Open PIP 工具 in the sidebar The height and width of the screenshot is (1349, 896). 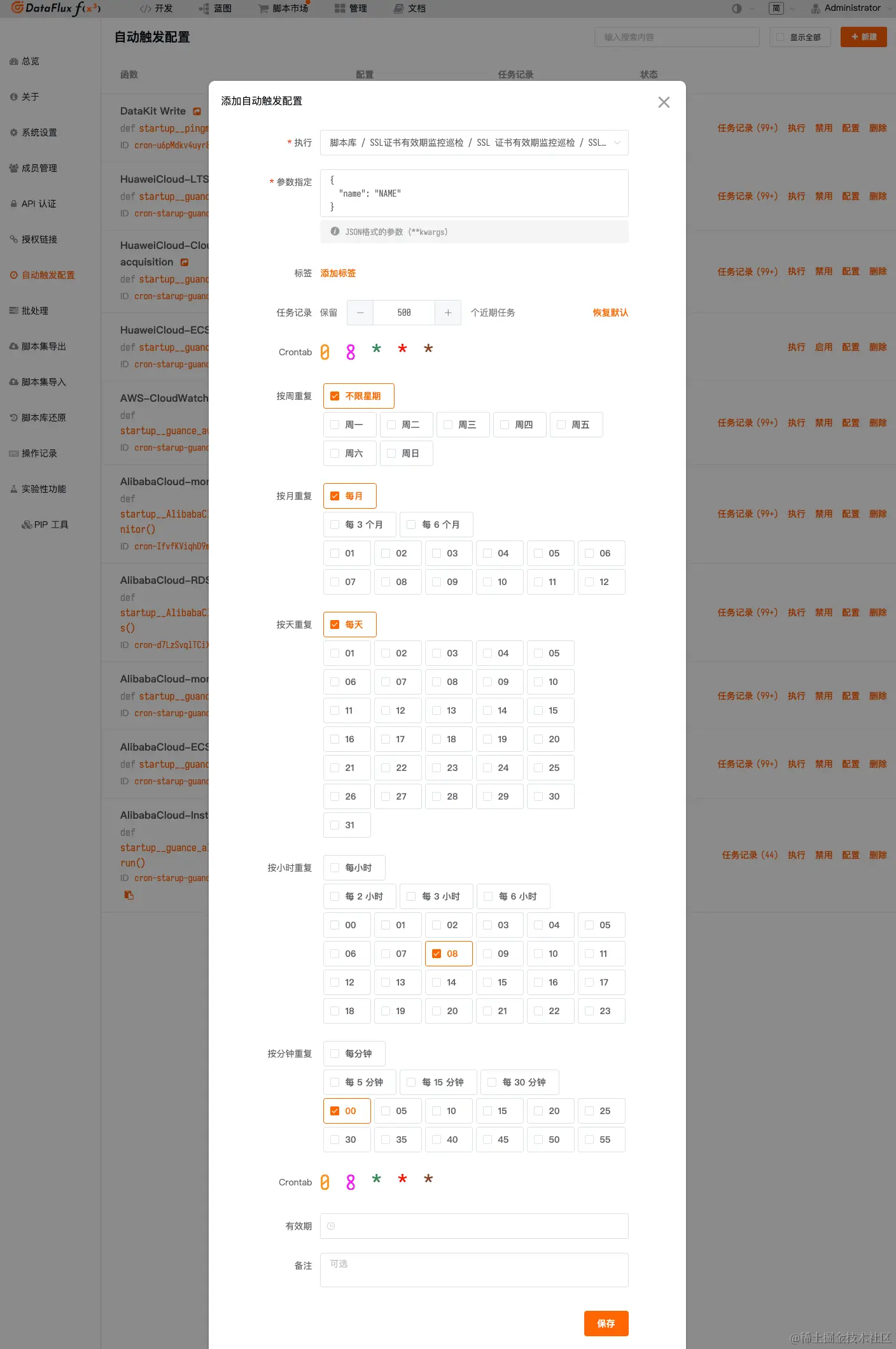pyautogui.click(x=45, y=525)
